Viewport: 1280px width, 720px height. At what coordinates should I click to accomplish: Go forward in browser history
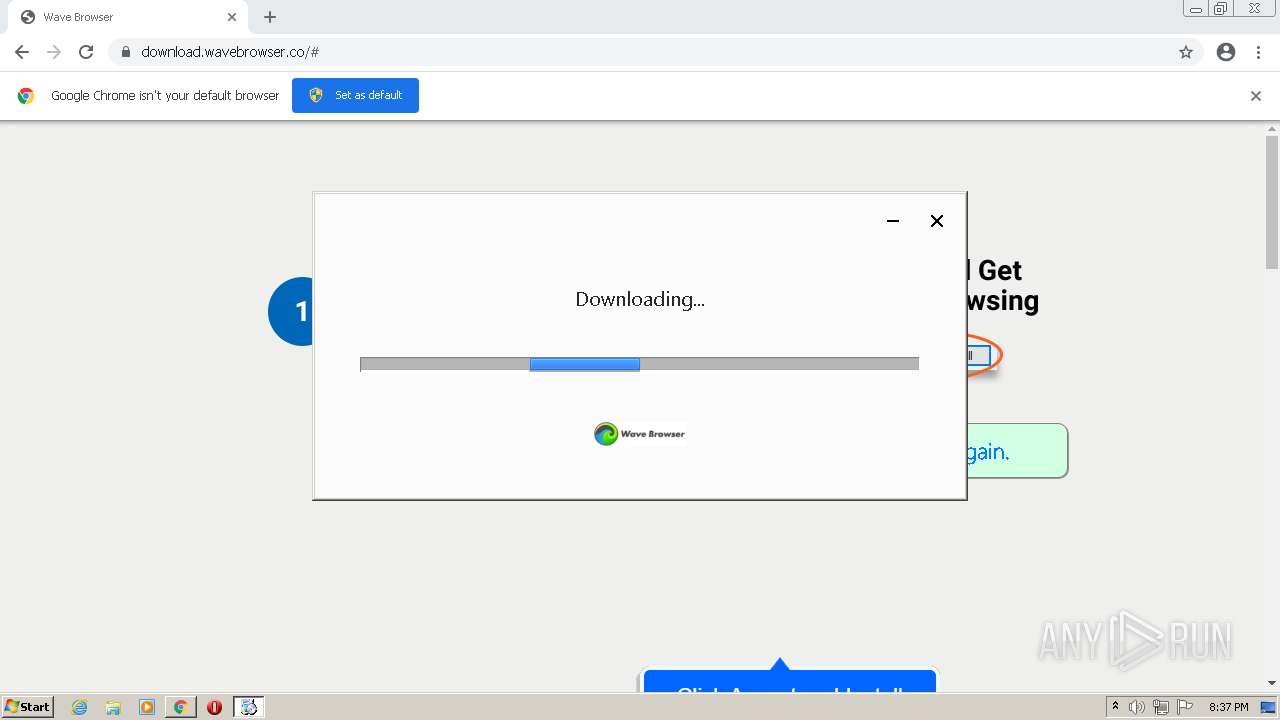pos(54,52)
